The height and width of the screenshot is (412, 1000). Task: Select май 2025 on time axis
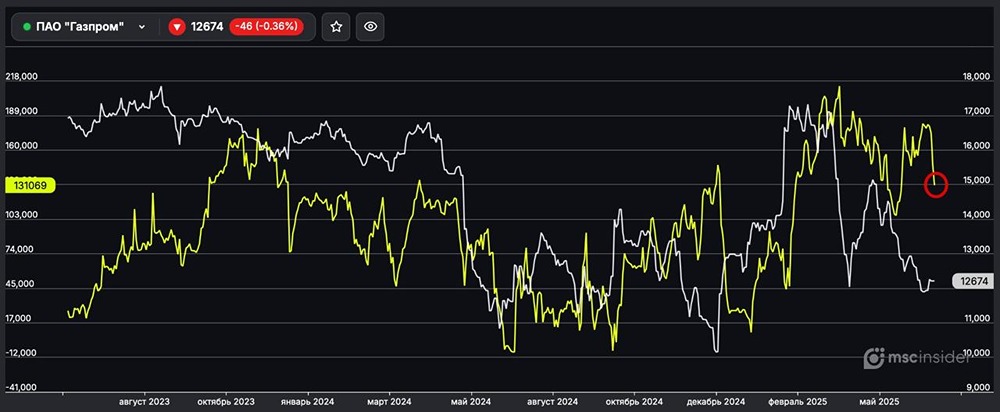click(x=879, y=402)
